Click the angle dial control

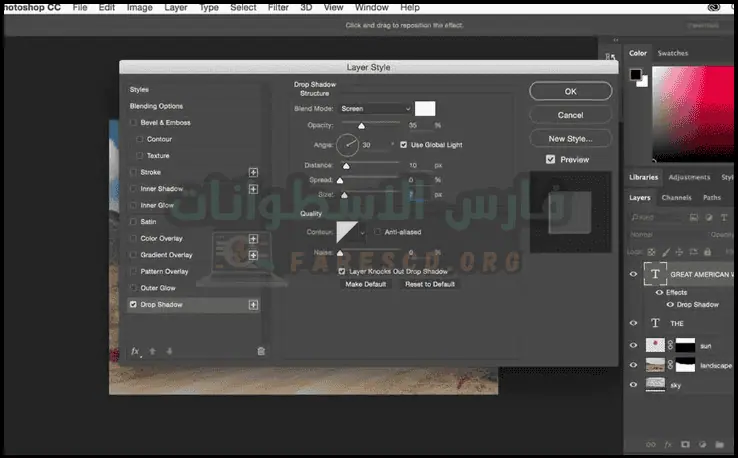pyautogui.click(x=347, y=145)
